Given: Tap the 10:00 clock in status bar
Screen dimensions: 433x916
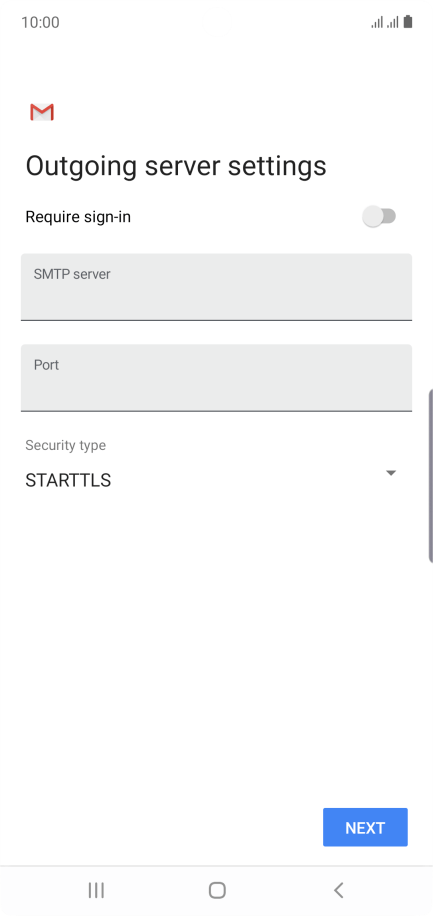Looking at the screenshot, I should [x=40, y=23].
